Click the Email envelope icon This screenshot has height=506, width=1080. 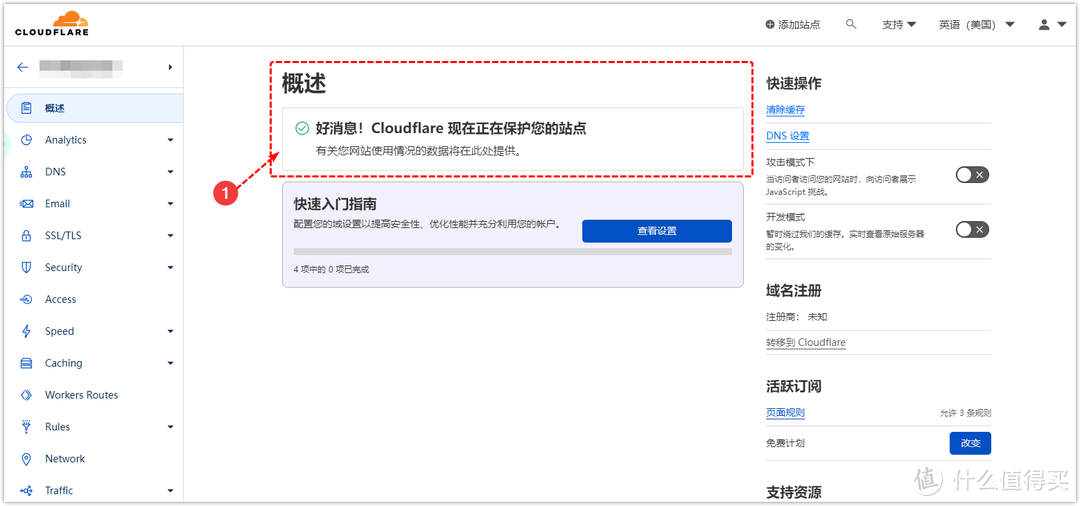(27, 204)
